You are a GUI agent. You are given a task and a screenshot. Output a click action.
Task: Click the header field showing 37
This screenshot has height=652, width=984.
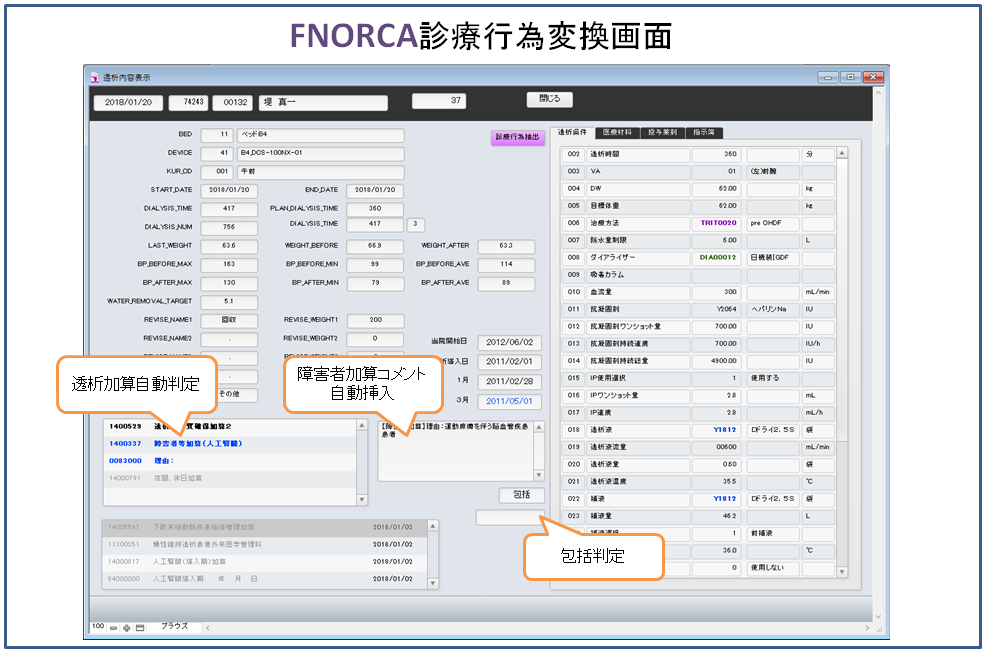click(439, 100)
